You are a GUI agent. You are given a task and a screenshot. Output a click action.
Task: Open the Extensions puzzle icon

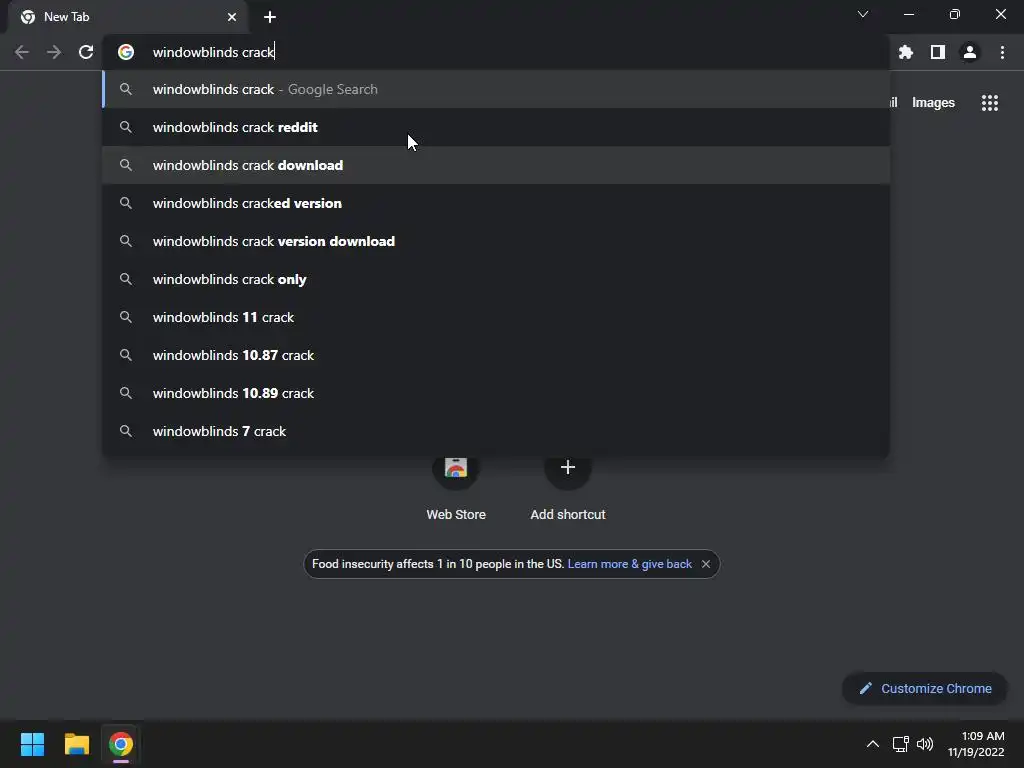(906, 52)
